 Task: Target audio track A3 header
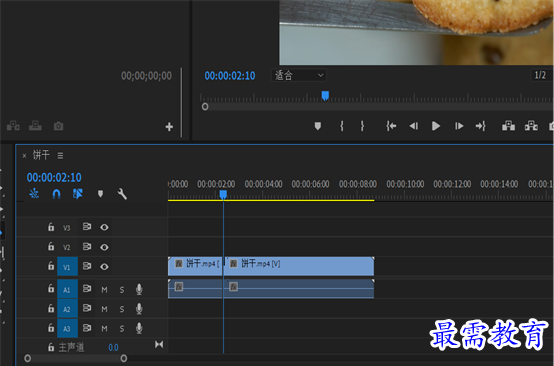[67, 328]
